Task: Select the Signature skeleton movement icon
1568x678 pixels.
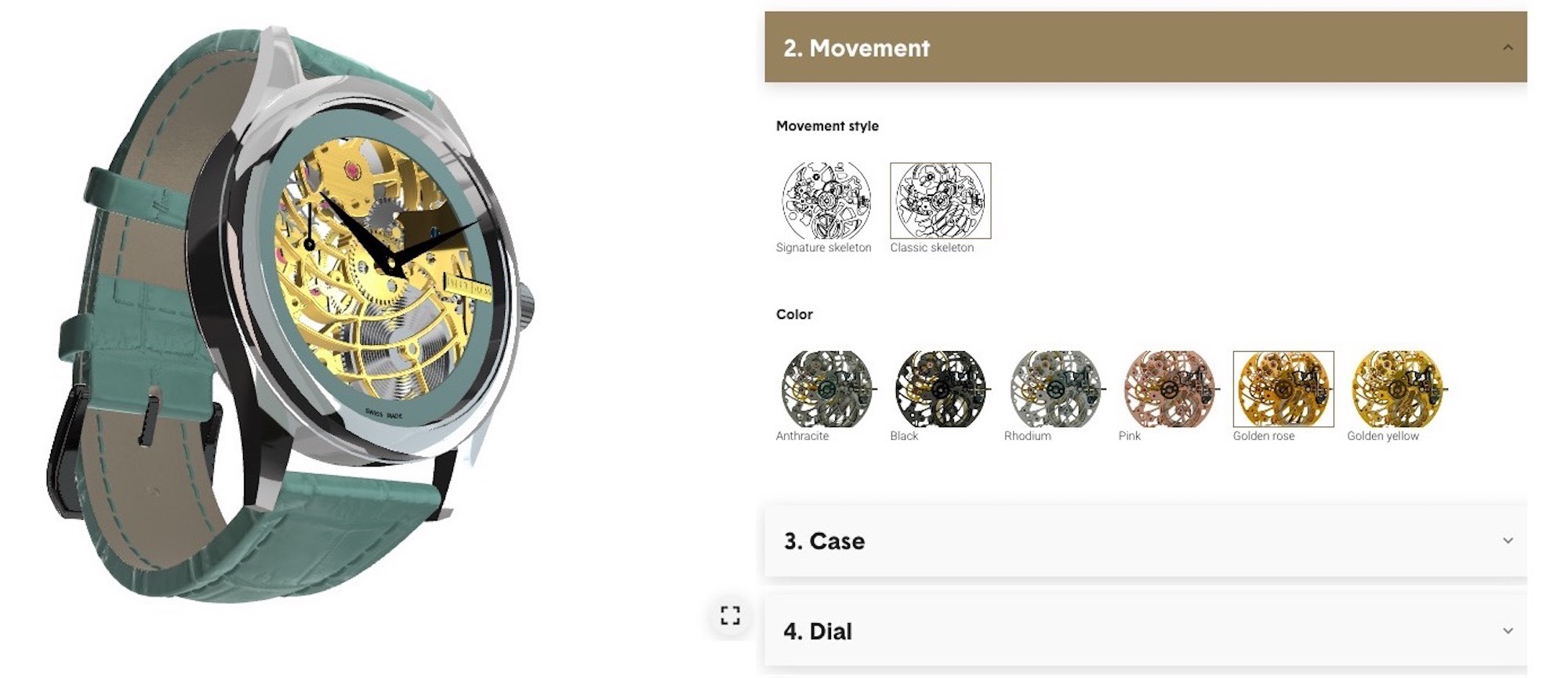Action: pos(826,201)
